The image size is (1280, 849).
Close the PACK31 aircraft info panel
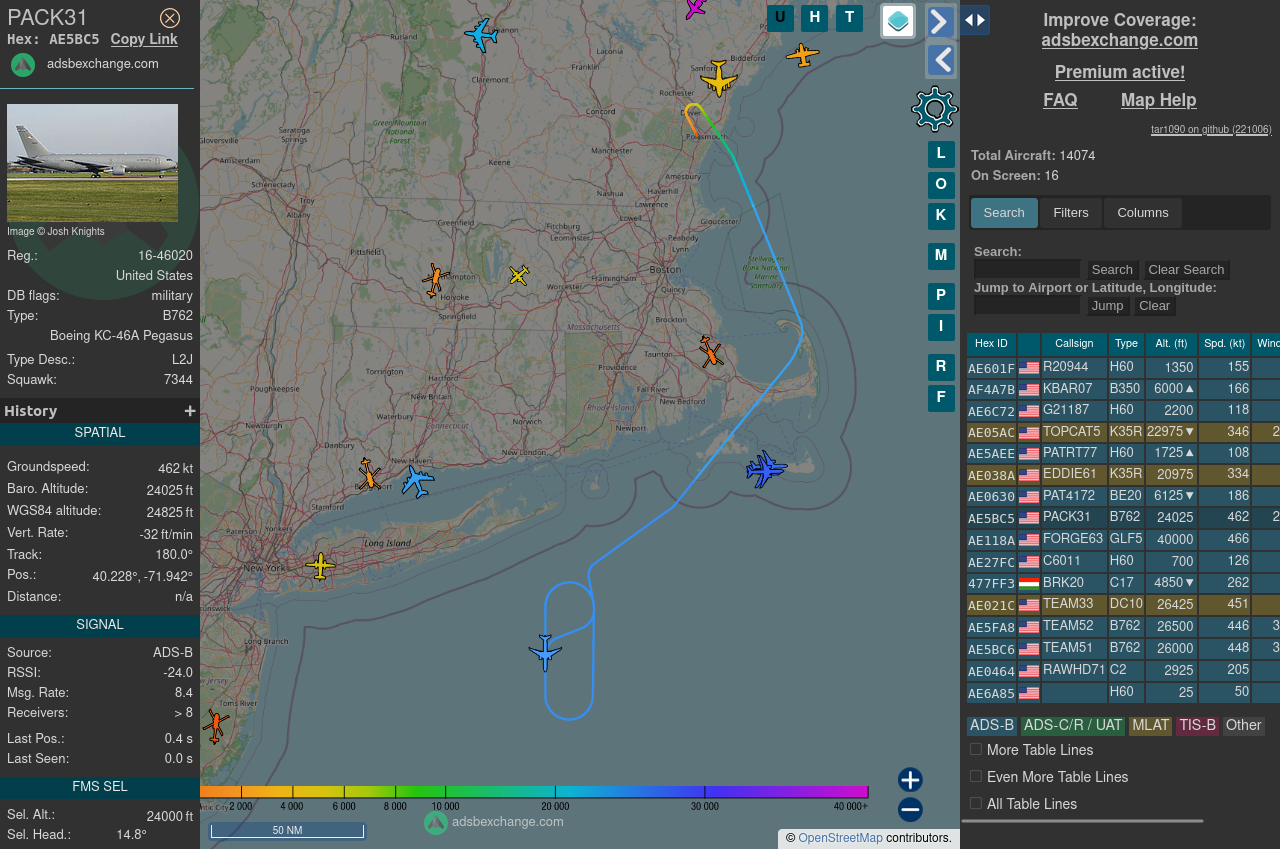[x=170, y=18]
